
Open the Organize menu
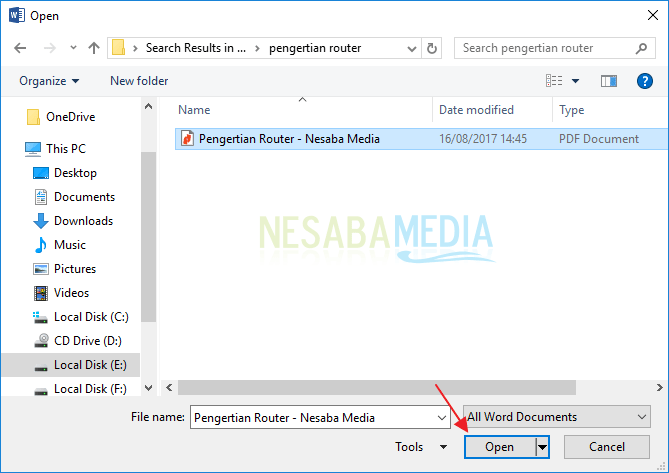[49, 81]
